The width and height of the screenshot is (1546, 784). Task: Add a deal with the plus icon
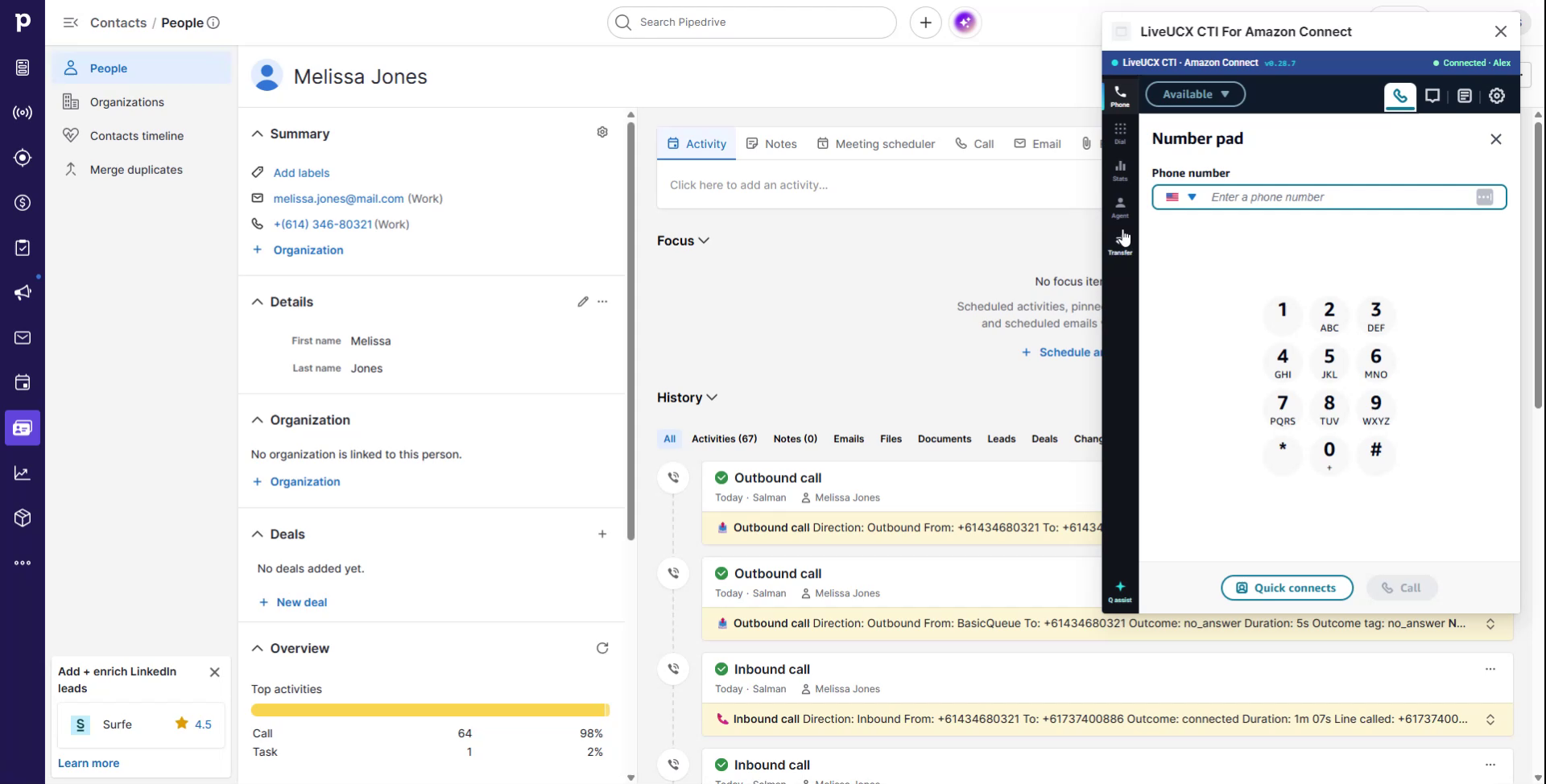[602, 534]
